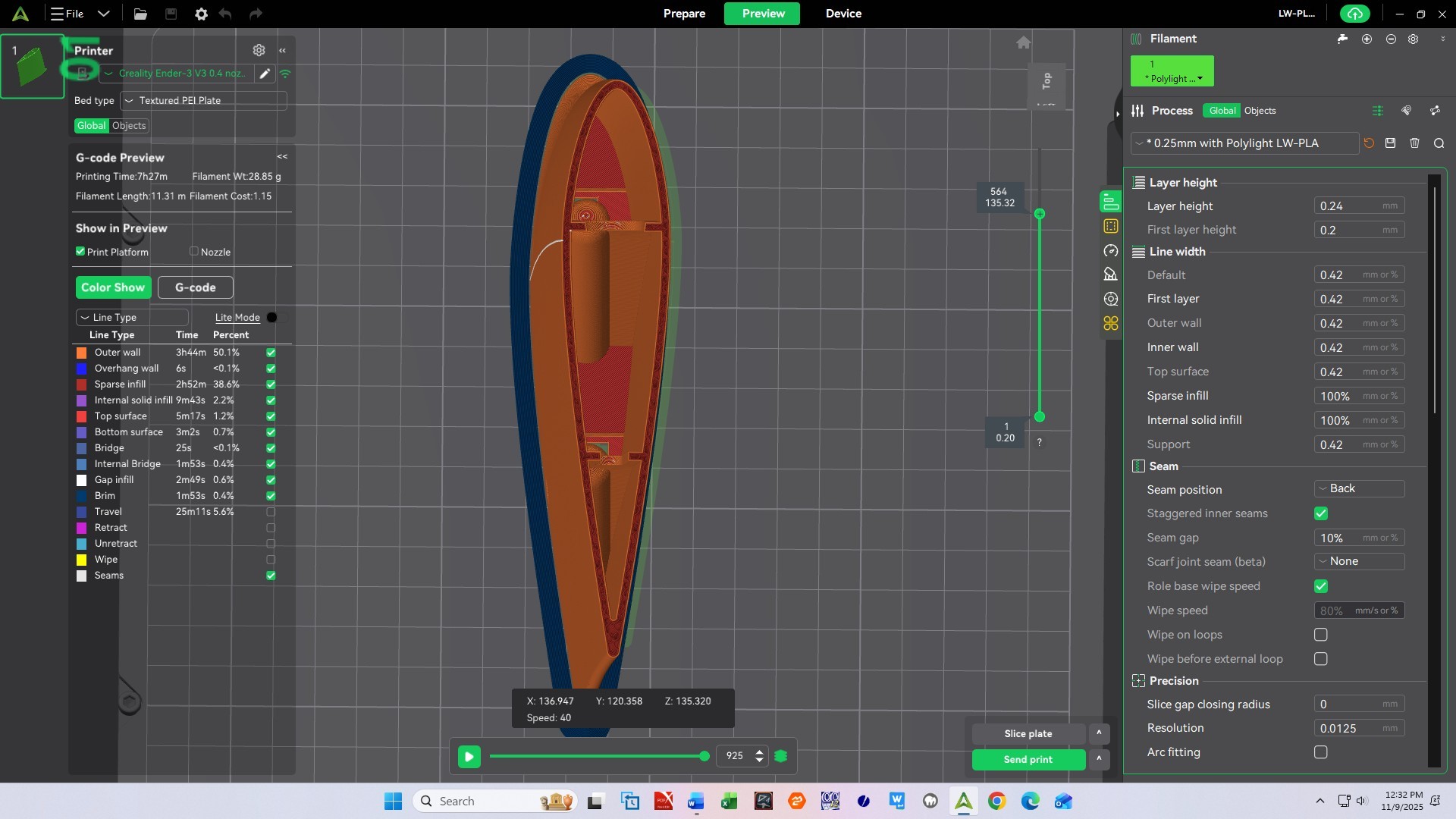1456x819 pixels.
Task: Click the search process settings magnifier icon
Action: [x=1439, y=143]
